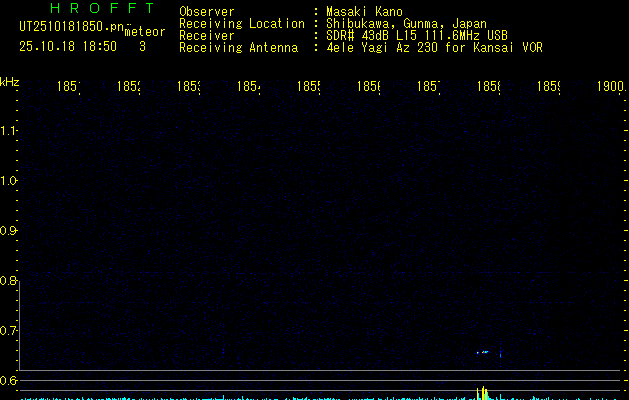Click the 1.1 frequency tick label
Image resolution: width=629 pixels, height=400 pixels.
pos(8,130)
